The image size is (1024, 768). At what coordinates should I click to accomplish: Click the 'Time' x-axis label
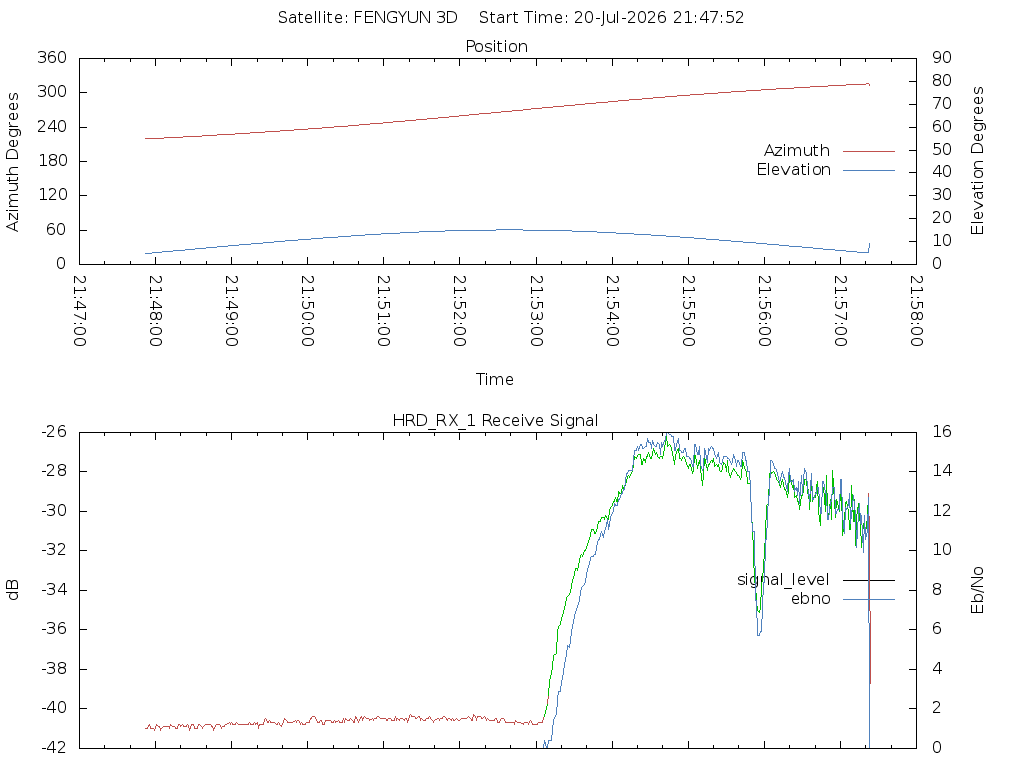[x=494, y=379]
